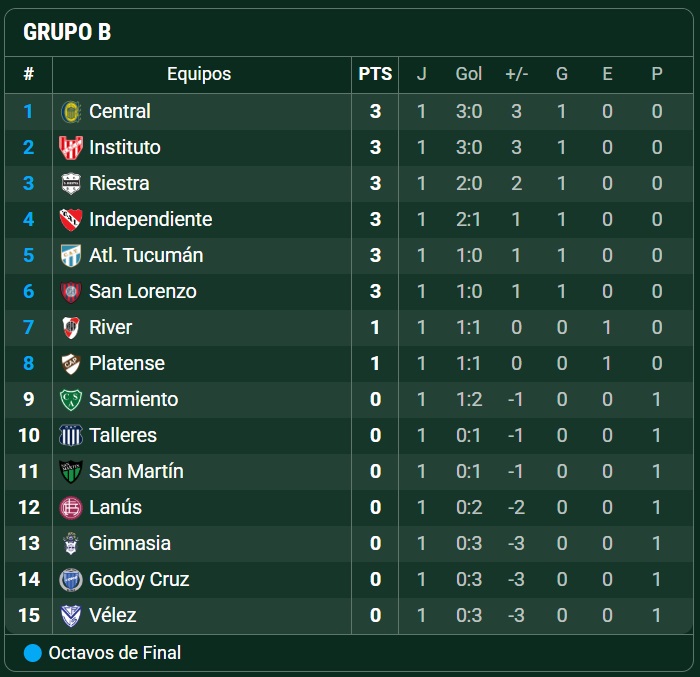Click the Sarmiento green crest icon
The image size is (700, 677).
point(71,399)
